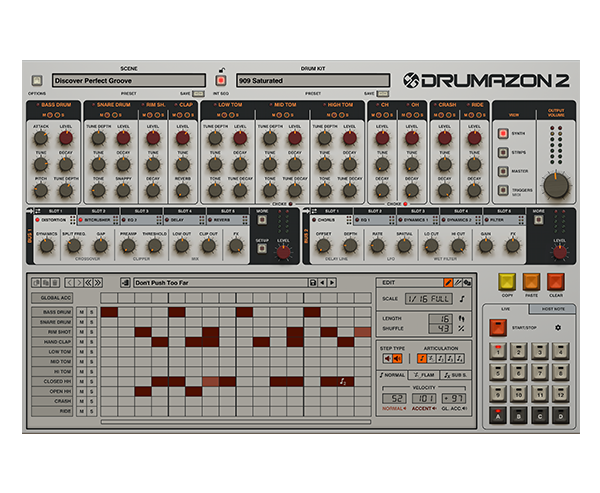Load next pattern preset arrow

tap(332, 283)
